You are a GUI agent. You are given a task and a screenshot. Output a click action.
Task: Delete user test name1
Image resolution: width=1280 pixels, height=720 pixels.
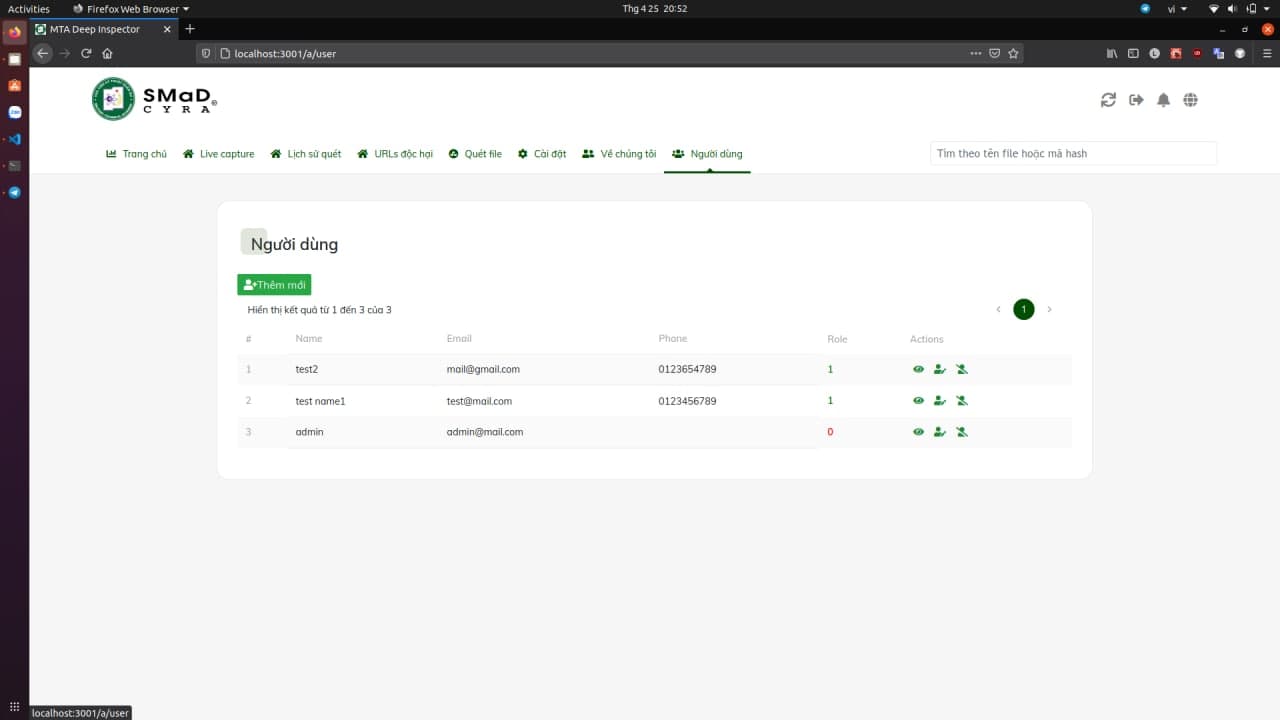[961, 401]
